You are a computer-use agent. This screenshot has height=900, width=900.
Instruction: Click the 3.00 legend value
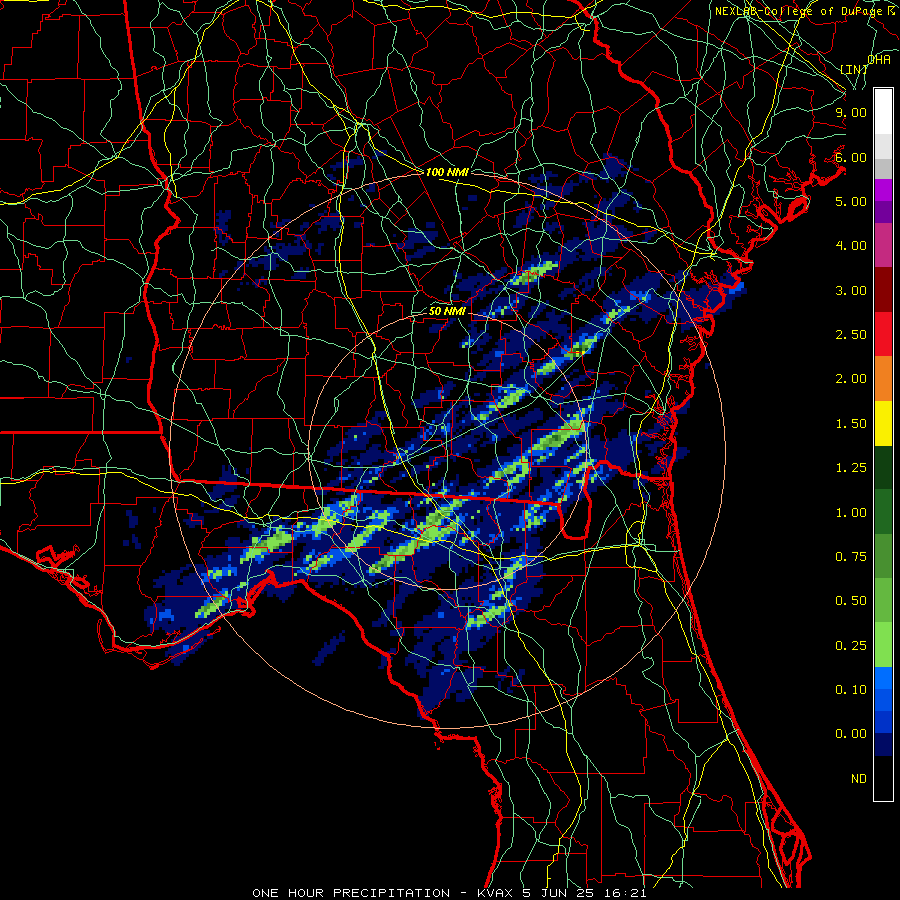[851, 290]
